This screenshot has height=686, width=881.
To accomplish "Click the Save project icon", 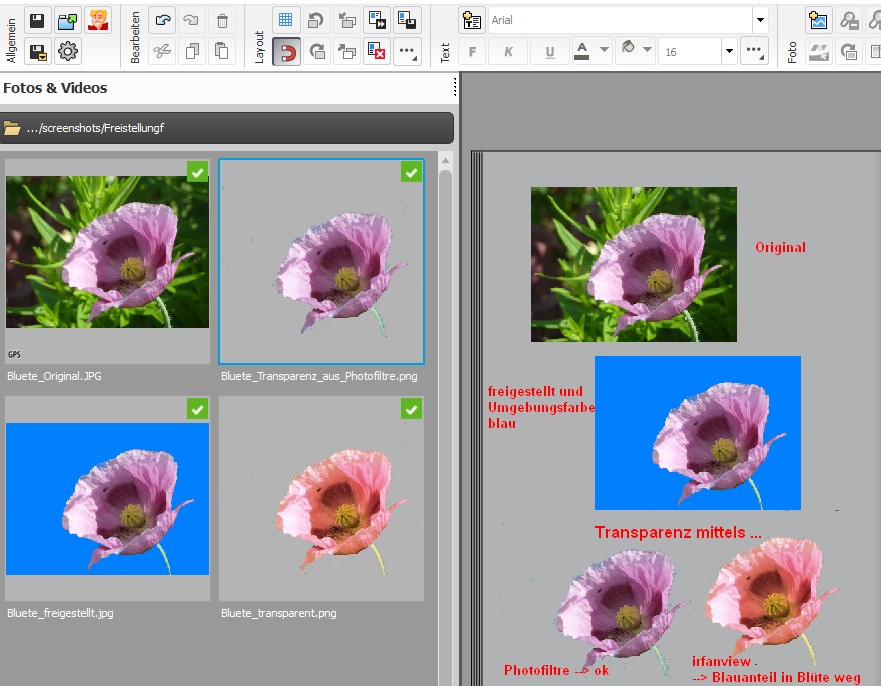I will (37, 20).
